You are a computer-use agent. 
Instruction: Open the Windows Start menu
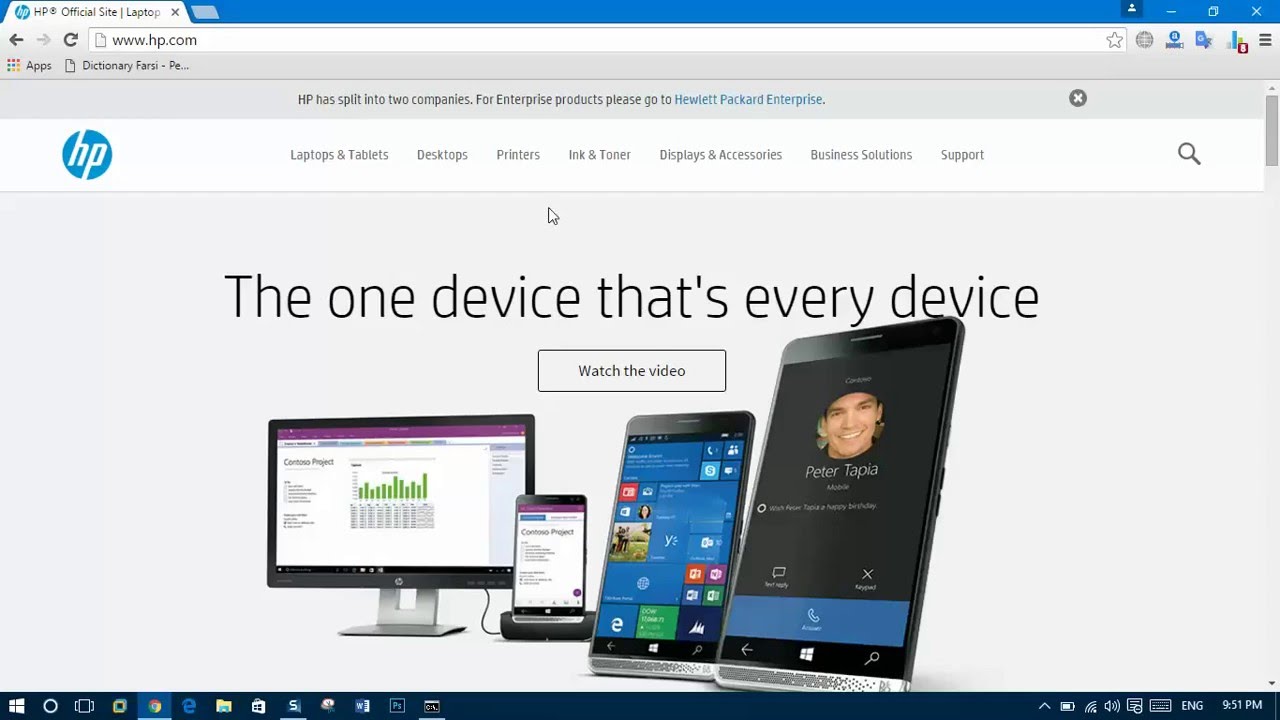(16, 706)
